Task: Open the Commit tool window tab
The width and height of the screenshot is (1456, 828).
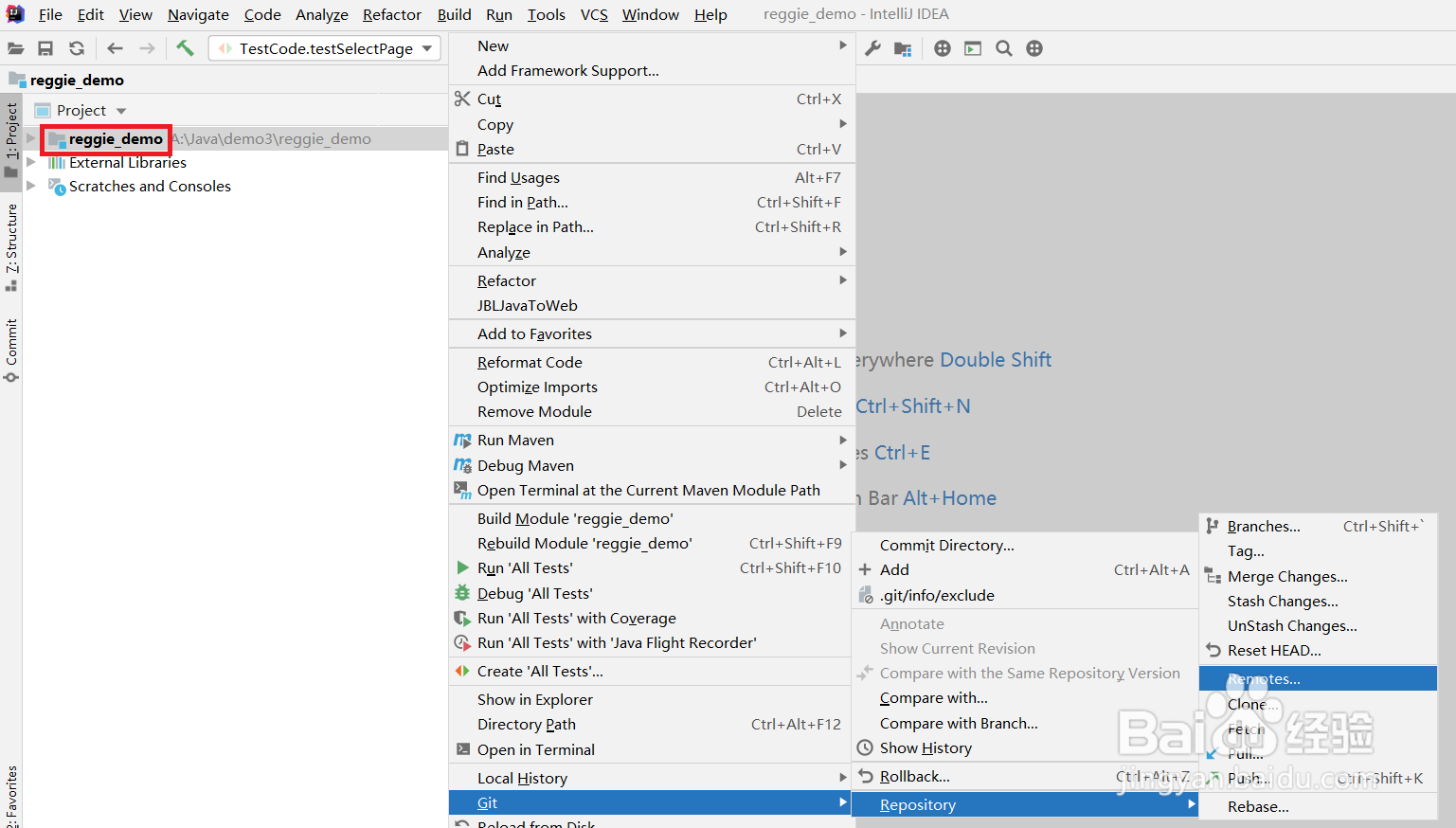Action: coord(11,350)
